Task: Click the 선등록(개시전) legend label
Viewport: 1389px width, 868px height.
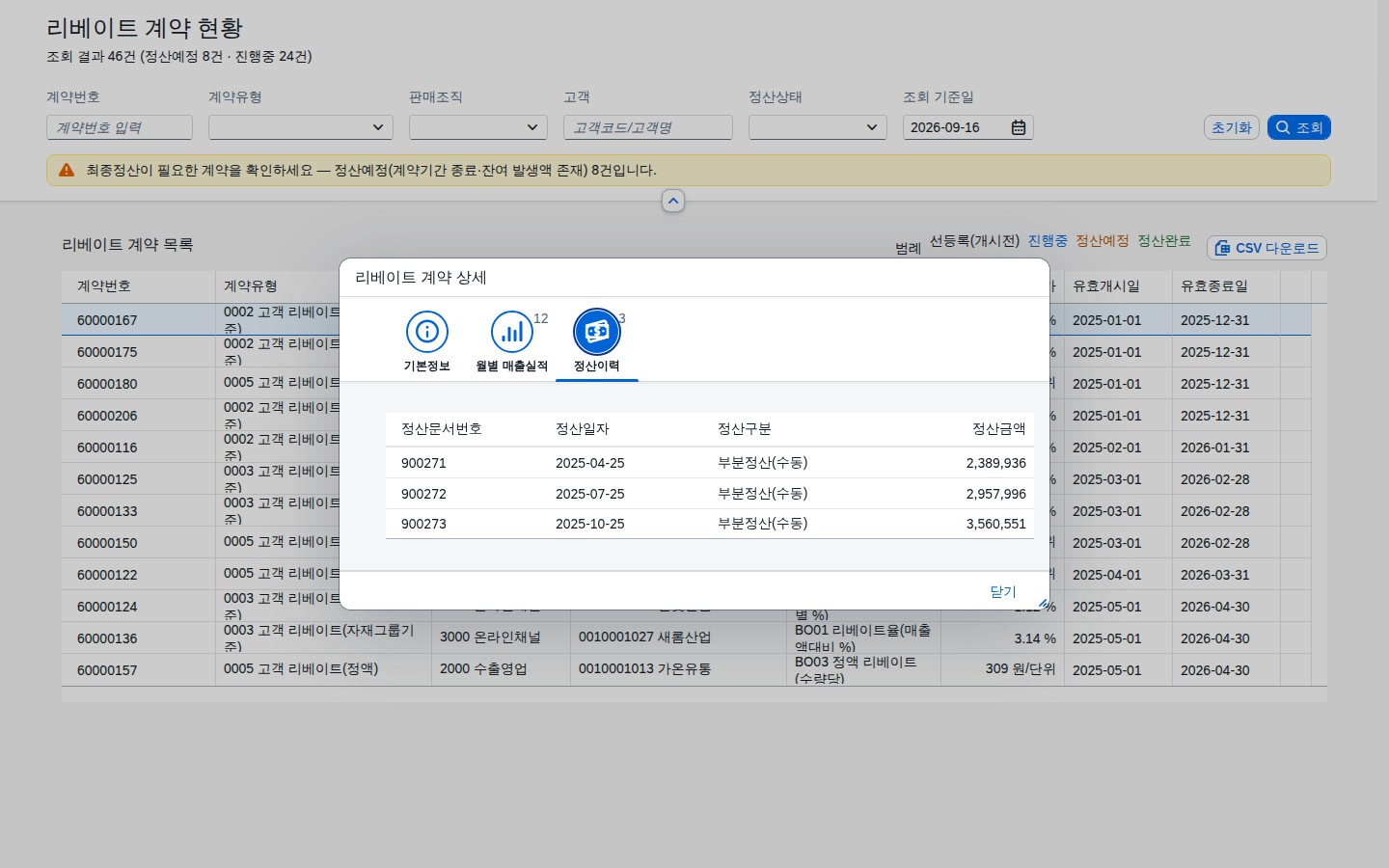Action: tap(974, 241)
